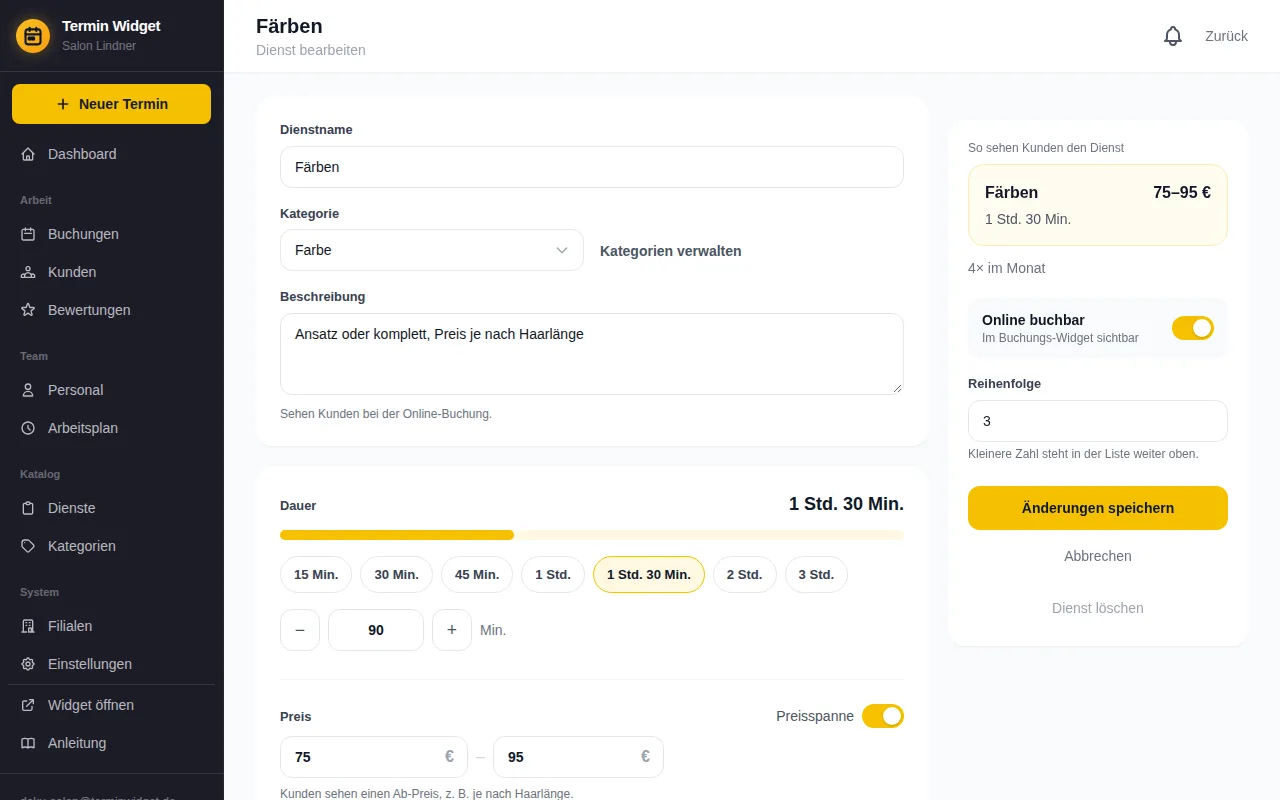
Task: Click the Arbeitsplan clock icon
Action: click(x=28, y=428)
